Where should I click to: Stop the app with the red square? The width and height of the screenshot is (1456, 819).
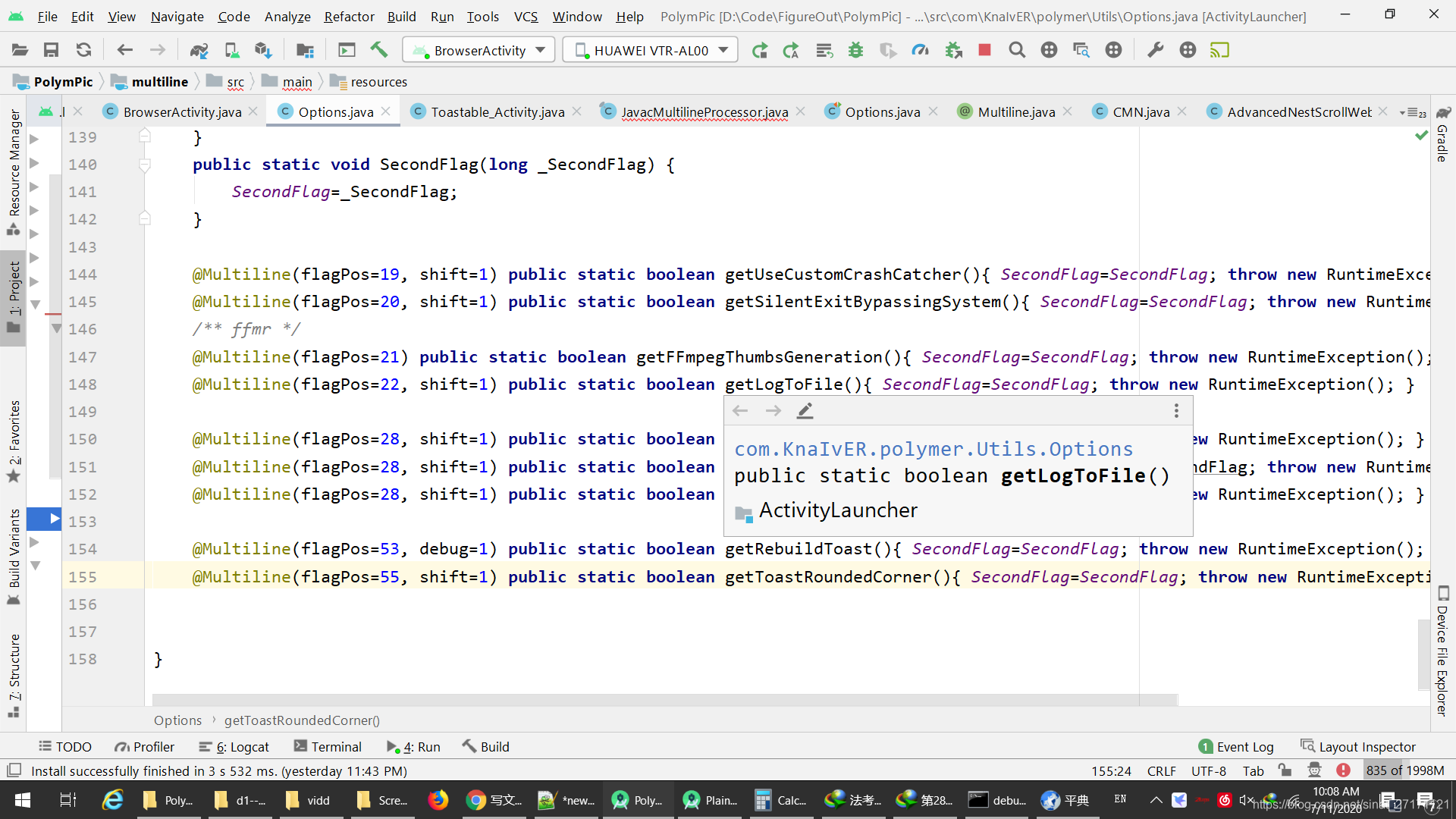984,50
